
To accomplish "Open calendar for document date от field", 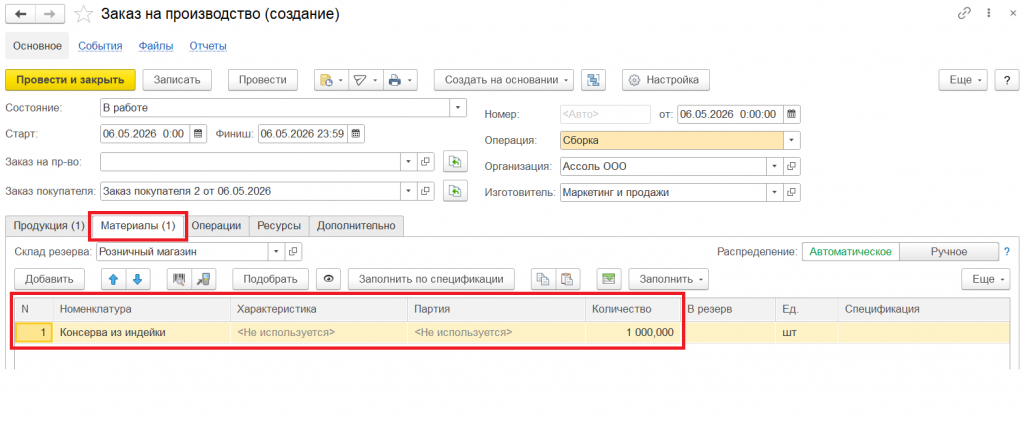I will pyautogui.click(x=792, y=114).
